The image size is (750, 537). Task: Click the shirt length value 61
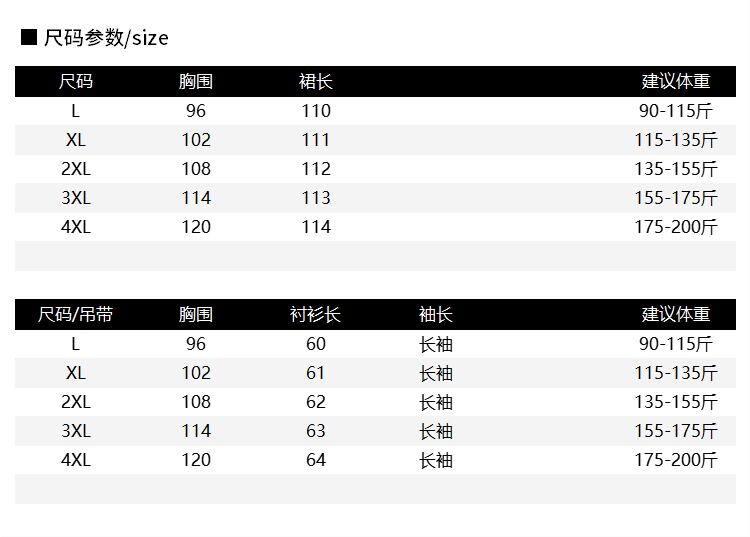(315, 373)
